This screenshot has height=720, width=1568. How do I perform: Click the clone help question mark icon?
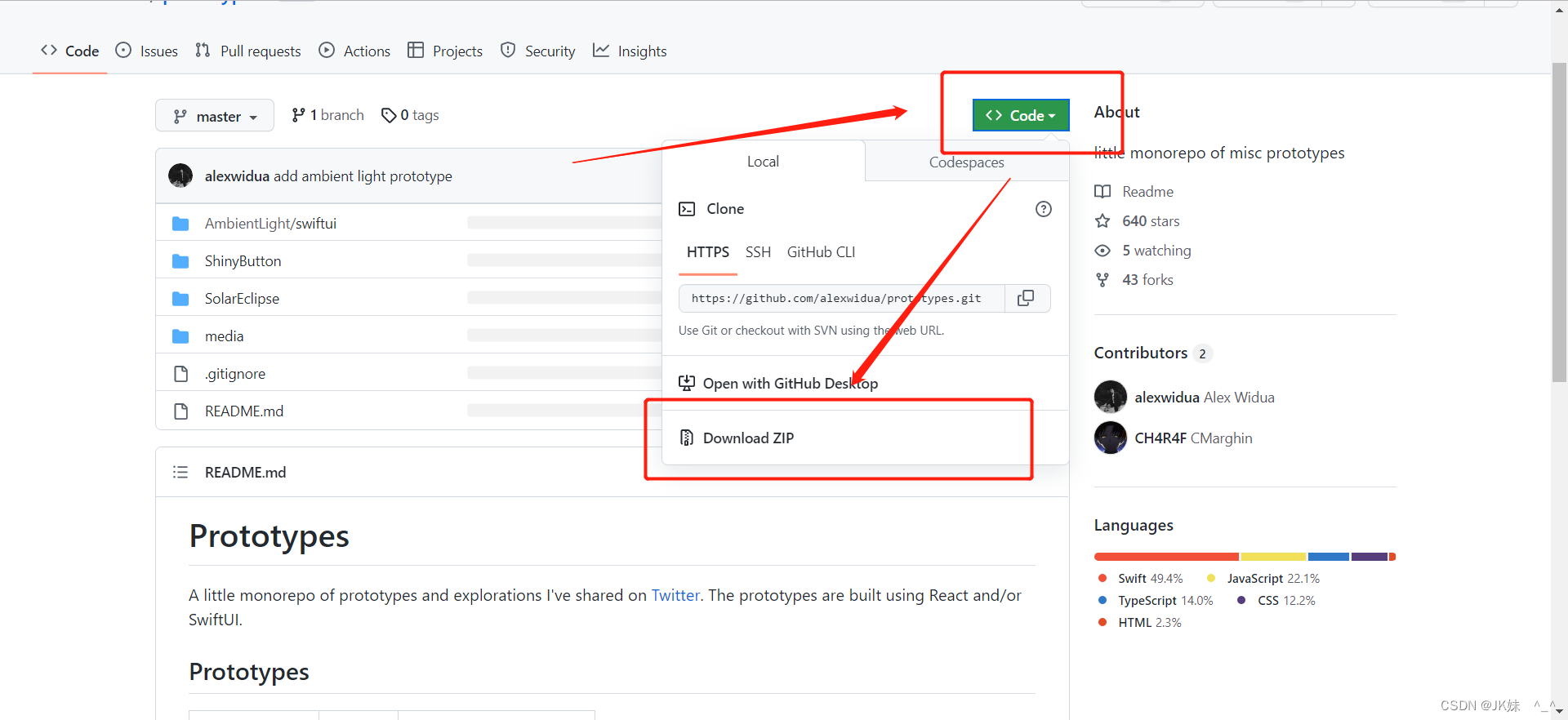[1044, 209]
